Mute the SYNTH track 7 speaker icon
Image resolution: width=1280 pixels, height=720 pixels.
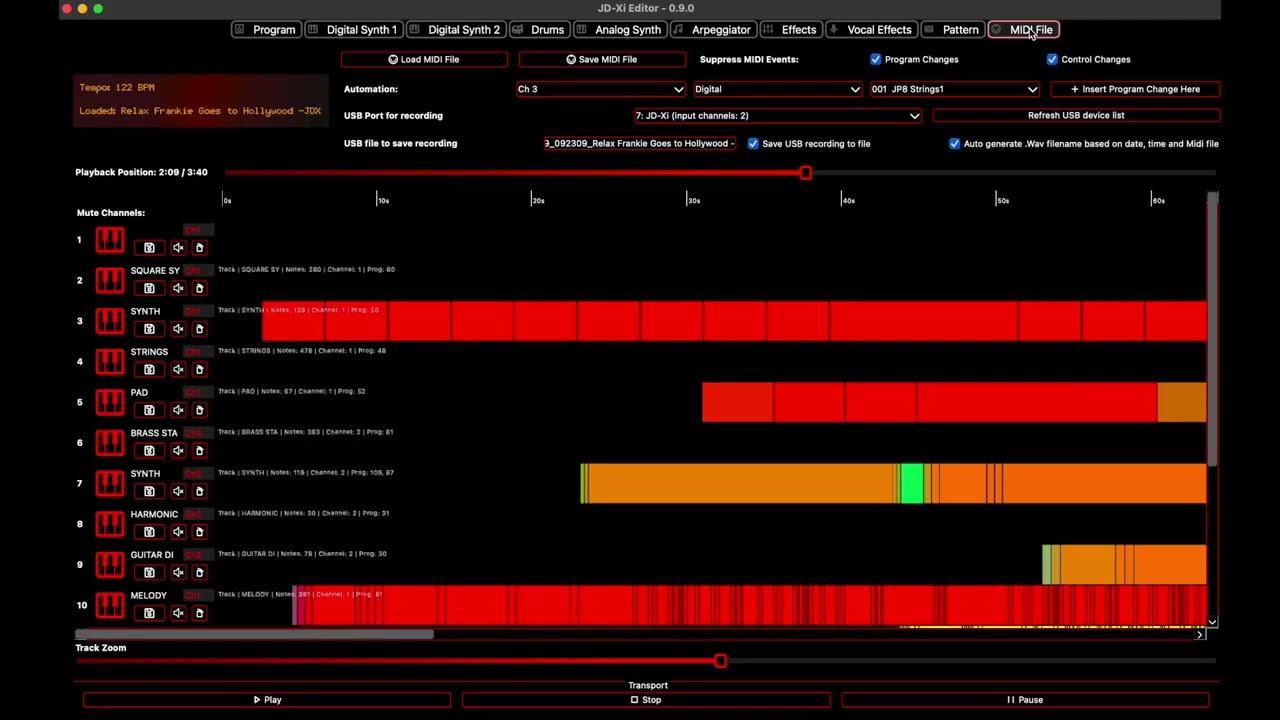tap(178, 491)
